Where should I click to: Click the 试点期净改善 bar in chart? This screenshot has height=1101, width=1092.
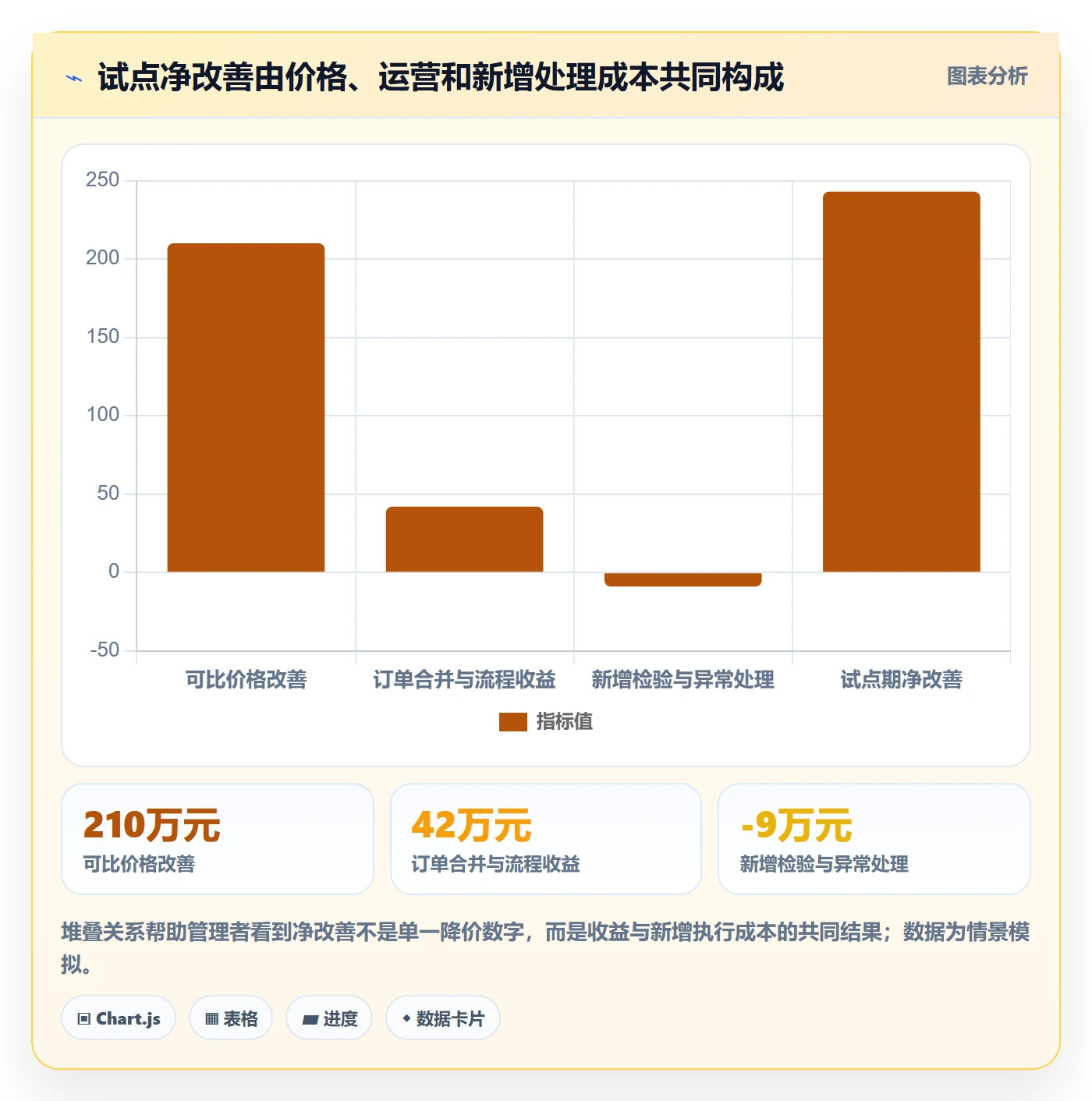(x=901, y=382)
